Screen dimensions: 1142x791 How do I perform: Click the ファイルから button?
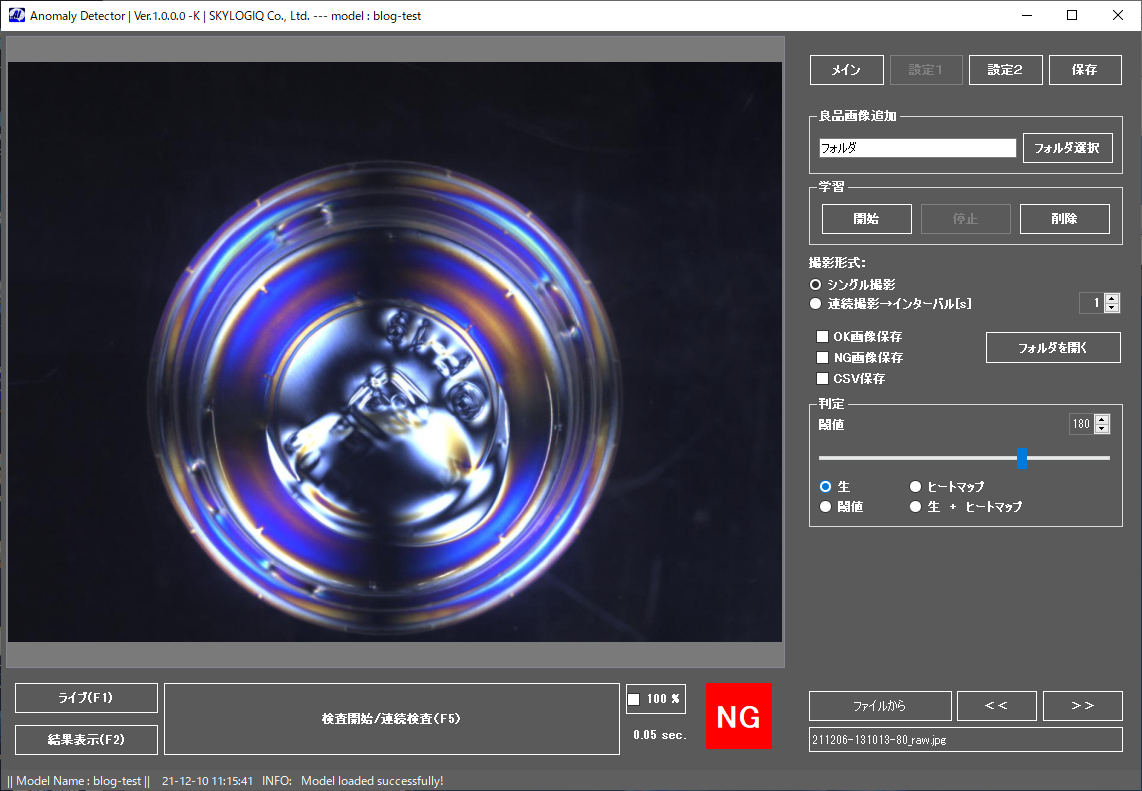pos(880,706)
